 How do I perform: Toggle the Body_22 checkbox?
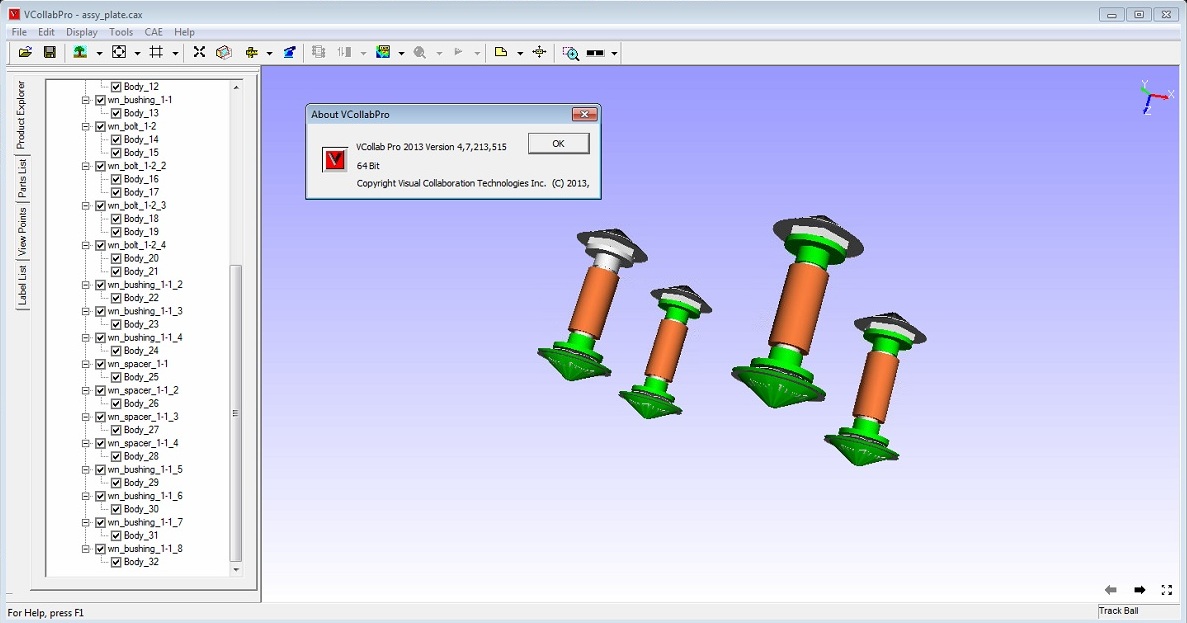point(116,298)
